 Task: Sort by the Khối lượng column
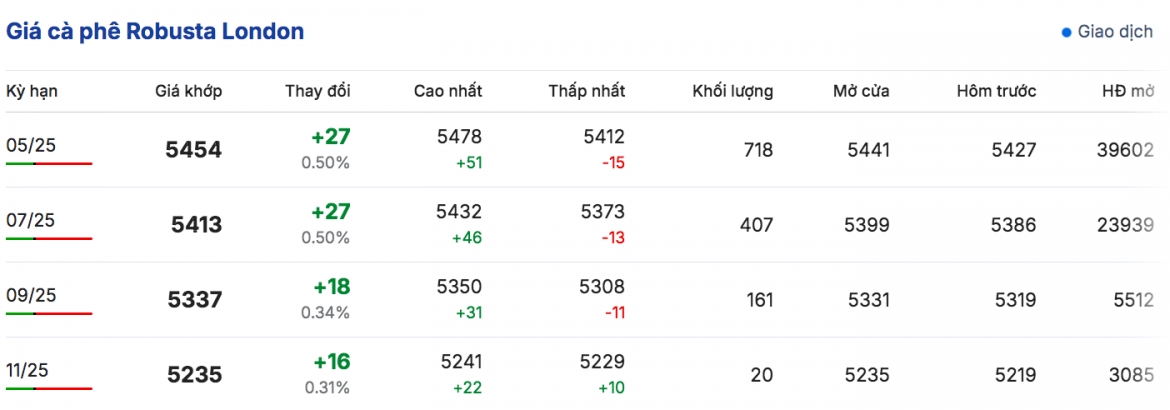click(733, 92)
